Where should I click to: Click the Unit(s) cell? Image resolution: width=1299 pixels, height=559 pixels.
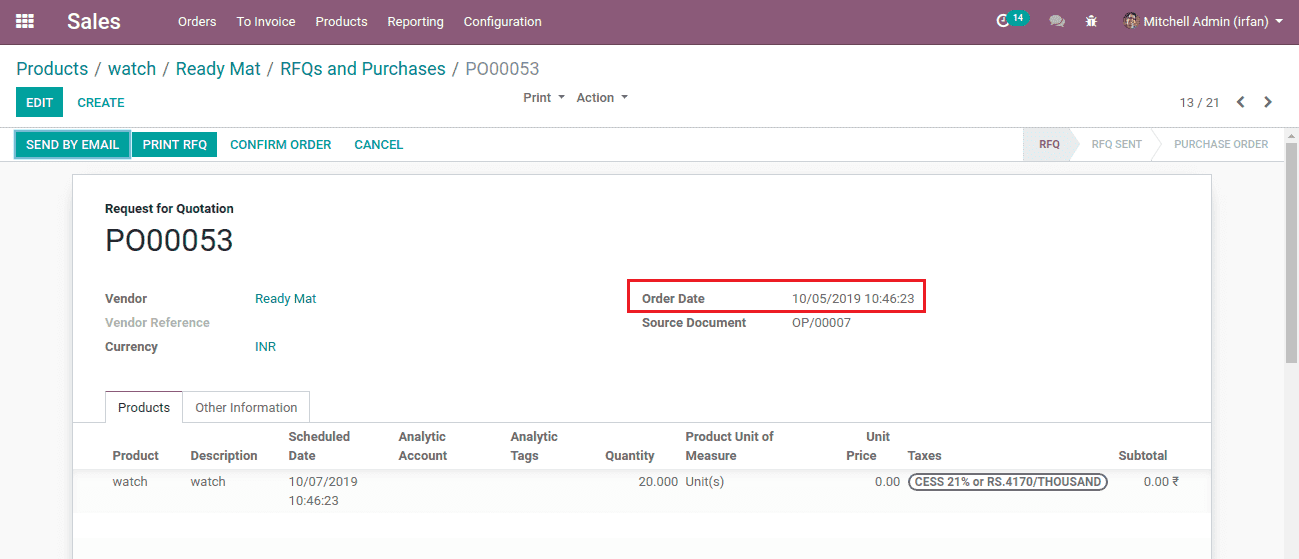pyautogui.click(x=705, y=482)
